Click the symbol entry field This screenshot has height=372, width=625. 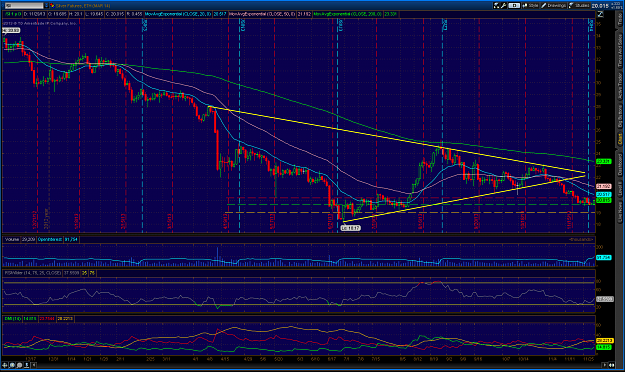coord(24,6)
